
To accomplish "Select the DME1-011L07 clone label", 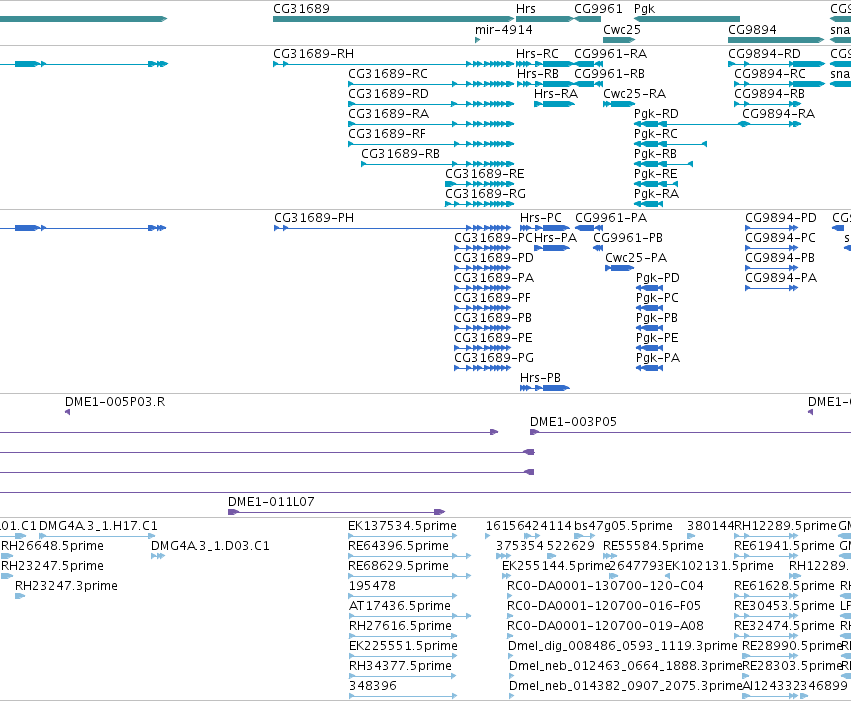I will 271,501.
